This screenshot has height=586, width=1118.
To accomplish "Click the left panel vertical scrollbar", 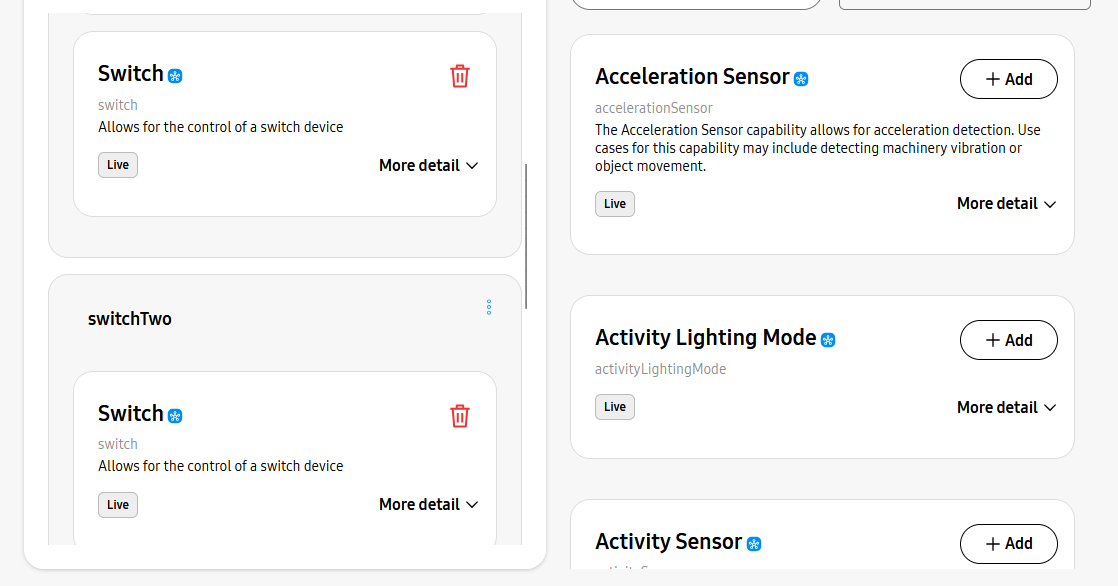I will click(526, 237).
